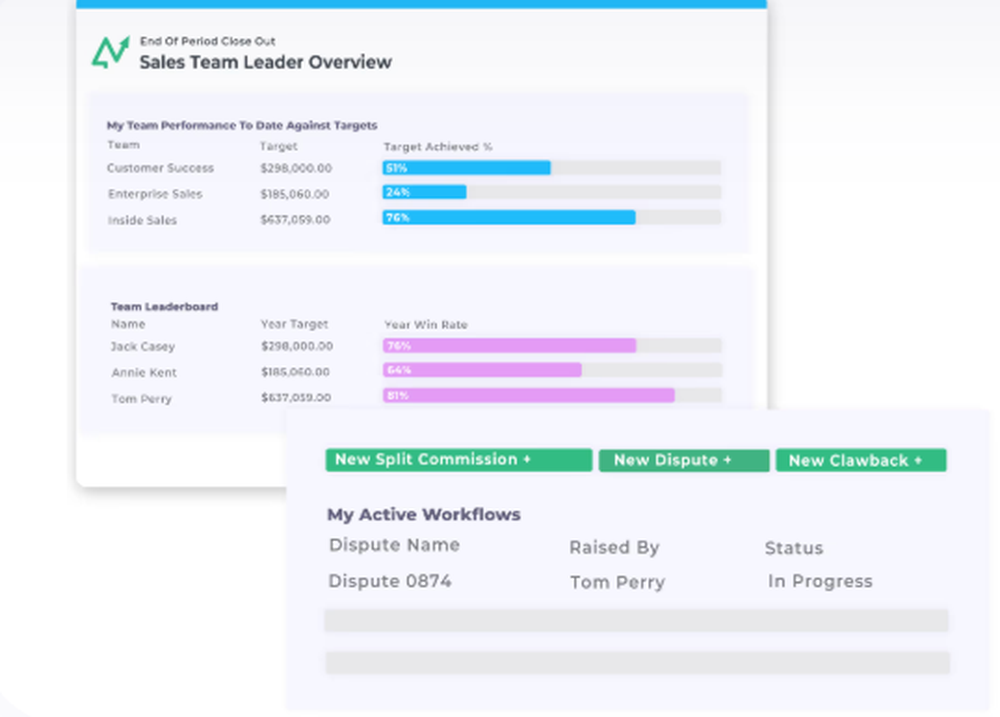This screenshot has width=1000, height=717.
Task: Click the New Dispute + button
Action: tap(683, 460)
